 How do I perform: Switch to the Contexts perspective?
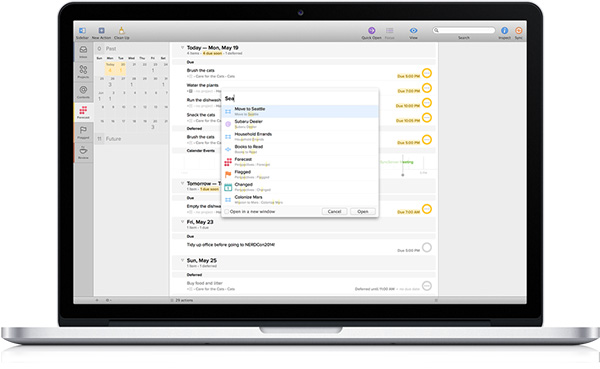[x=83, y=92]
